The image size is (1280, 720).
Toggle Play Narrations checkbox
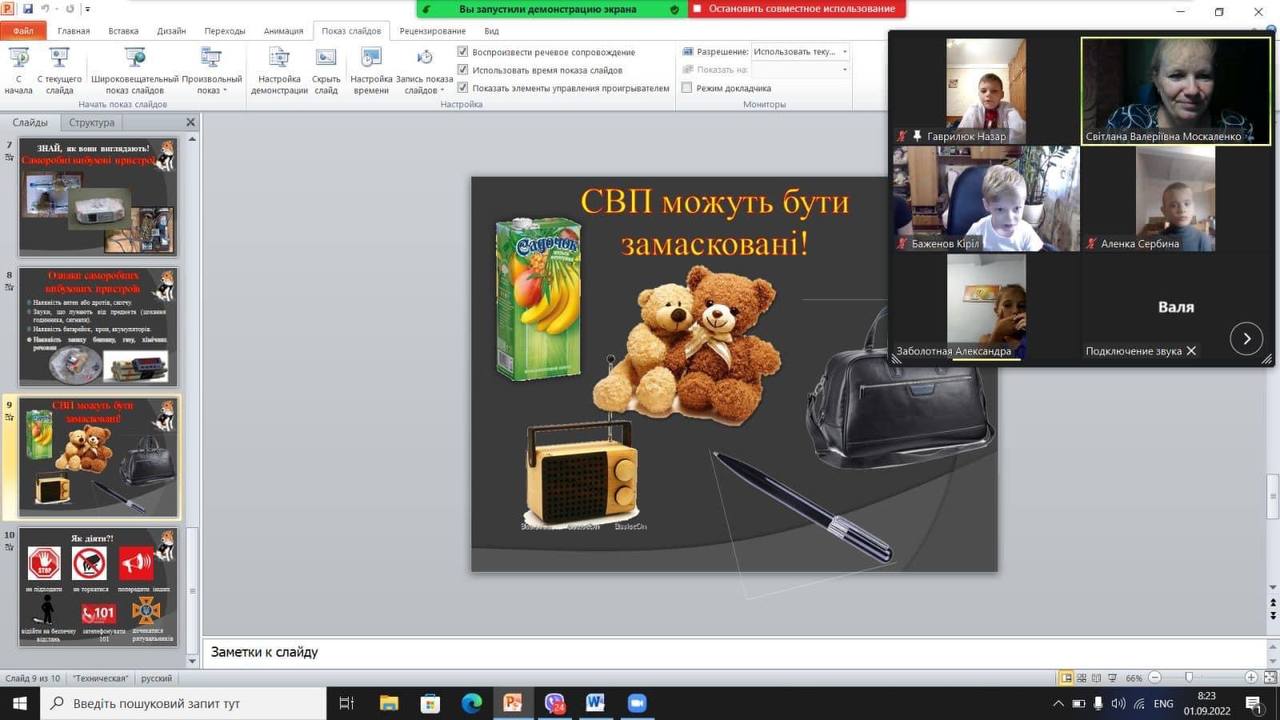463,52
